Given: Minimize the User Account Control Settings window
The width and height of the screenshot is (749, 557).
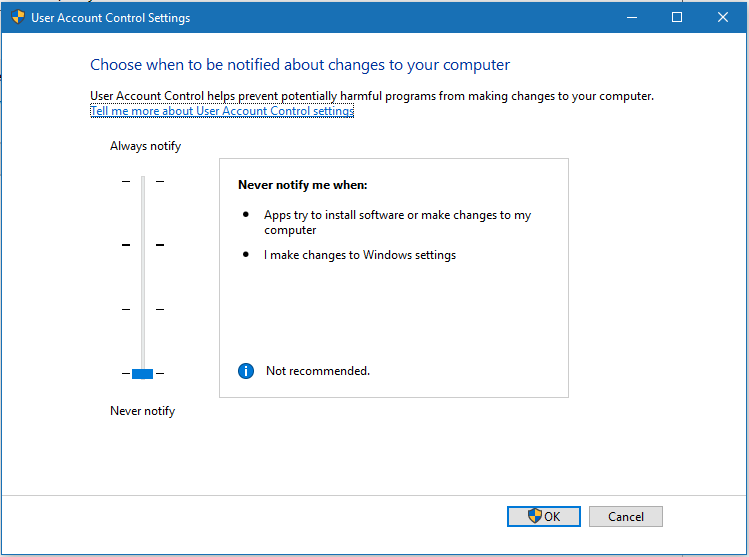Looking at the screenshot, I should (632, 17).
